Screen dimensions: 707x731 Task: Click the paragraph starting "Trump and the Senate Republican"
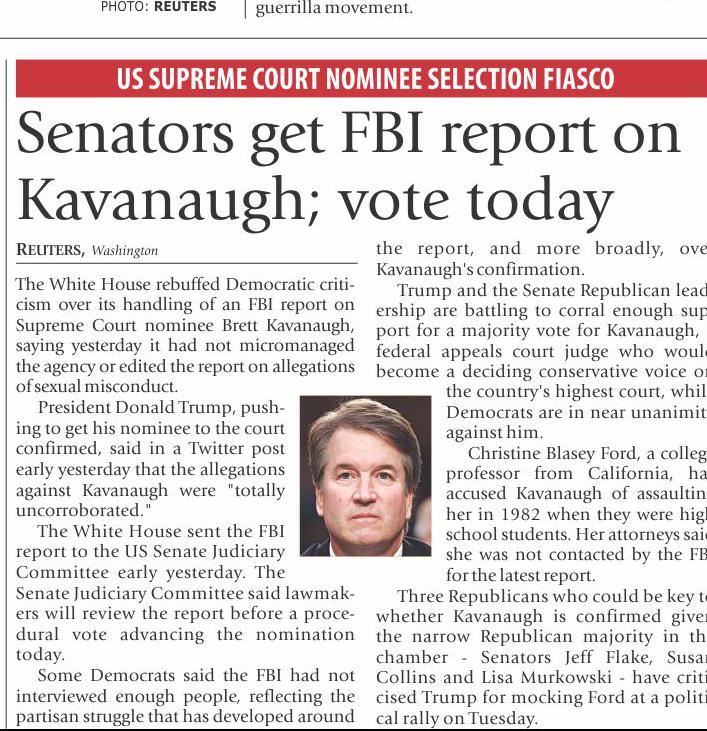[x=540, y=330]
